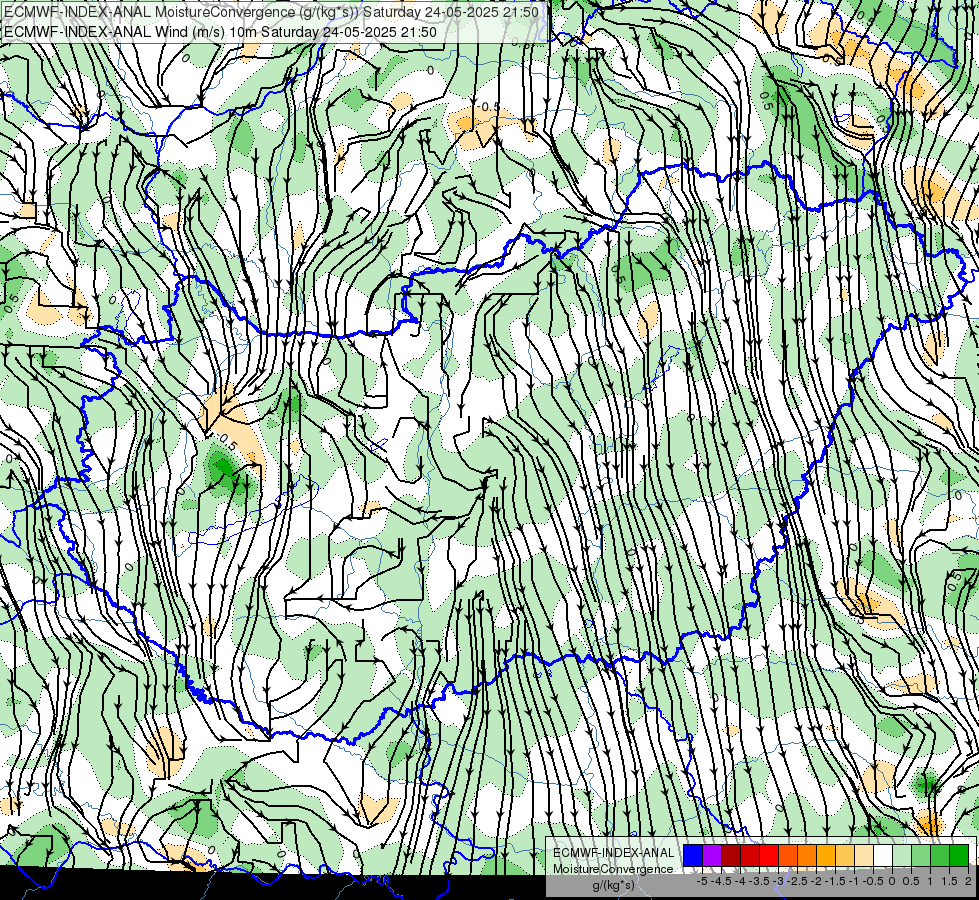Click the Wind (m/s) 10m title line
Screen dimensions: 979x900
(220, 32)
